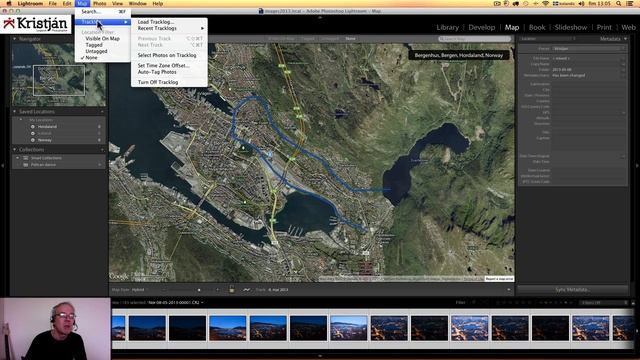Screen dimensions: 640x360
Task: Open the Load Tracklog menu entry
Action: [x=156, y=22]
